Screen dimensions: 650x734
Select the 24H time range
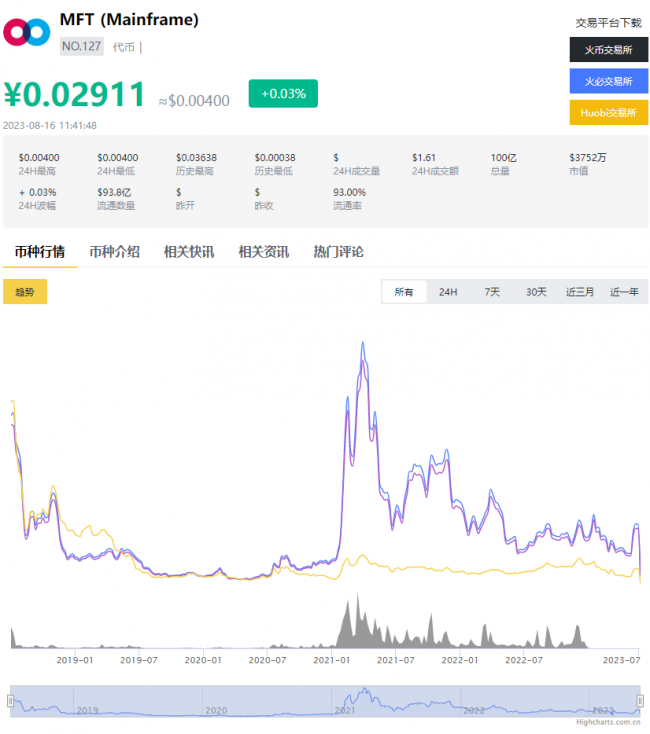(448, 292)
